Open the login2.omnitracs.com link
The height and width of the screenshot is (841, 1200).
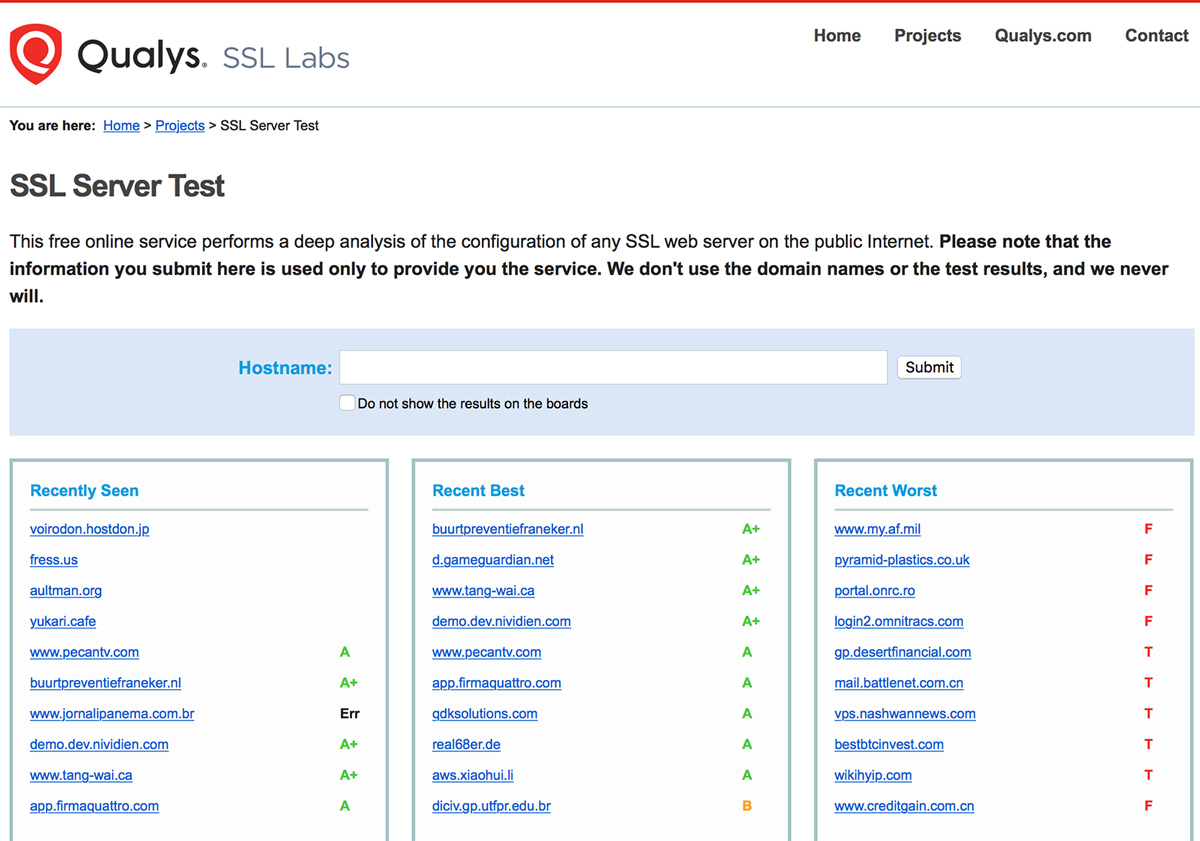click(x=899, y=622)
